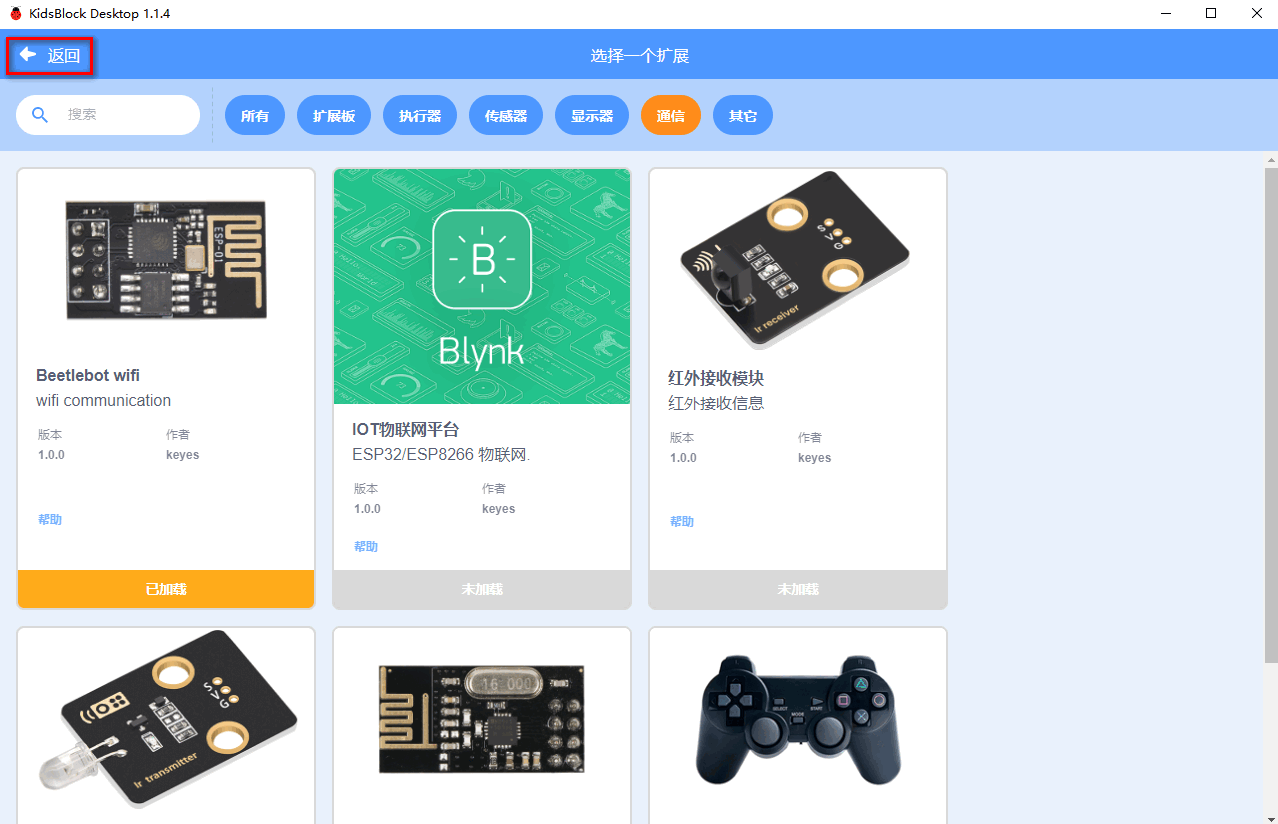Viewport: 1278px width, 824px height.
Task: Maximize the KidsBlock Desktop window
Action: coord(1211,13)
